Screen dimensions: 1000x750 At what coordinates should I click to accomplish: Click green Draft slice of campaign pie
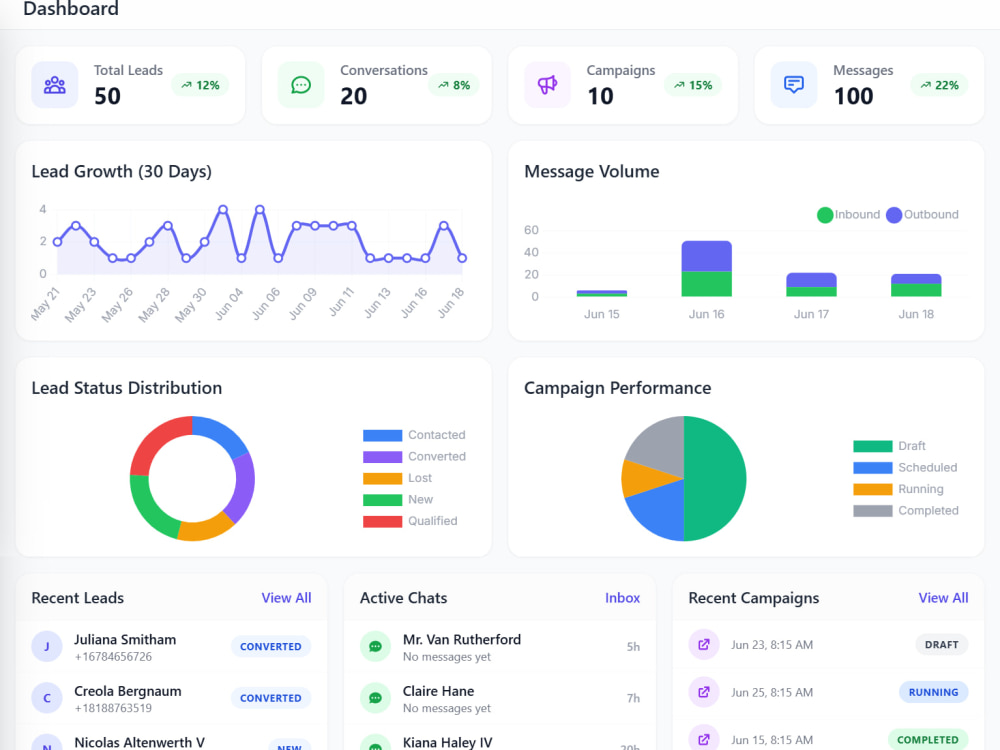(x=717, y=478)
